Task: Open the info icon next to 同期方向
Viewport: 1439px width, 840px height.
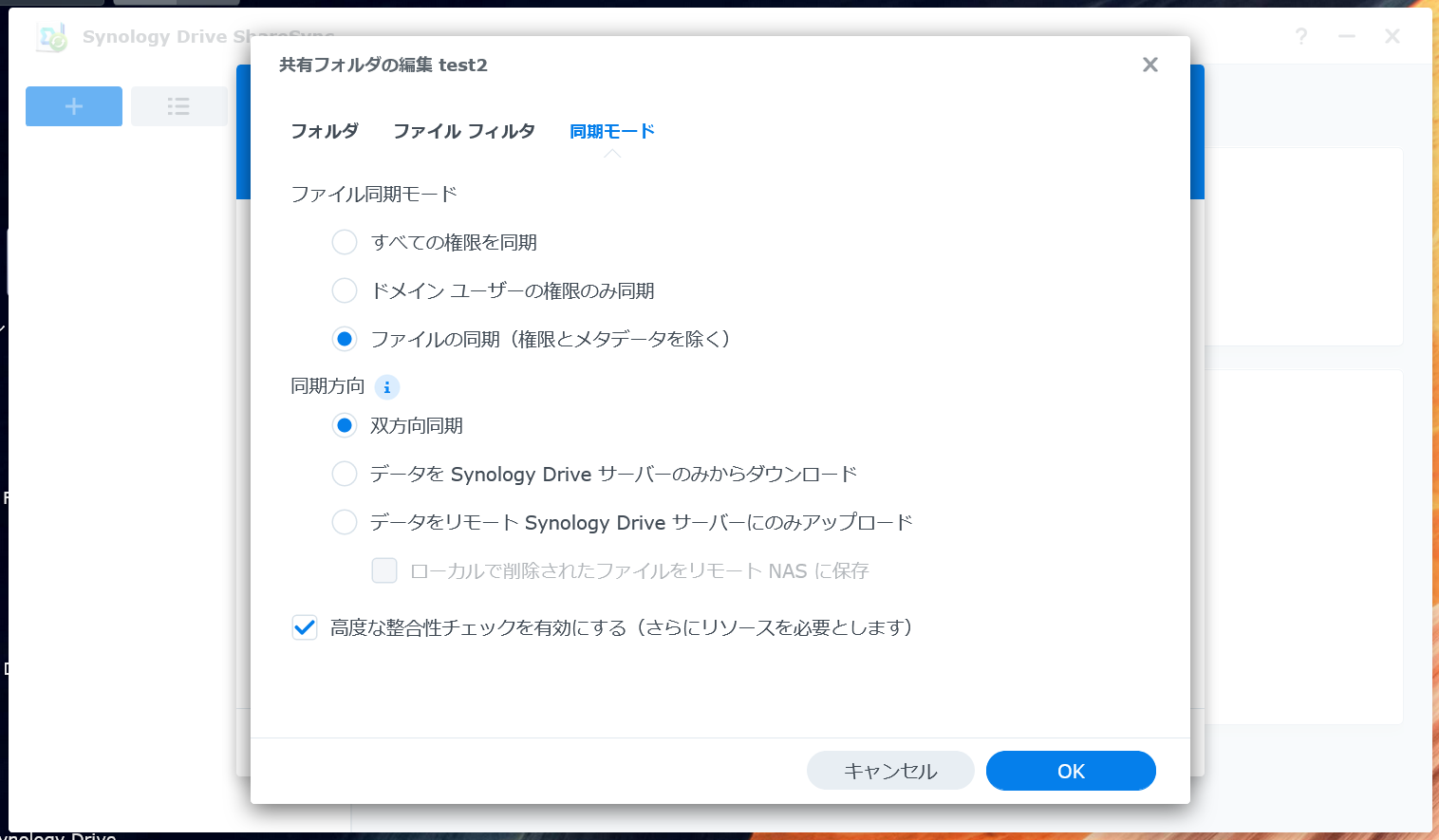Action: point(386,386)
